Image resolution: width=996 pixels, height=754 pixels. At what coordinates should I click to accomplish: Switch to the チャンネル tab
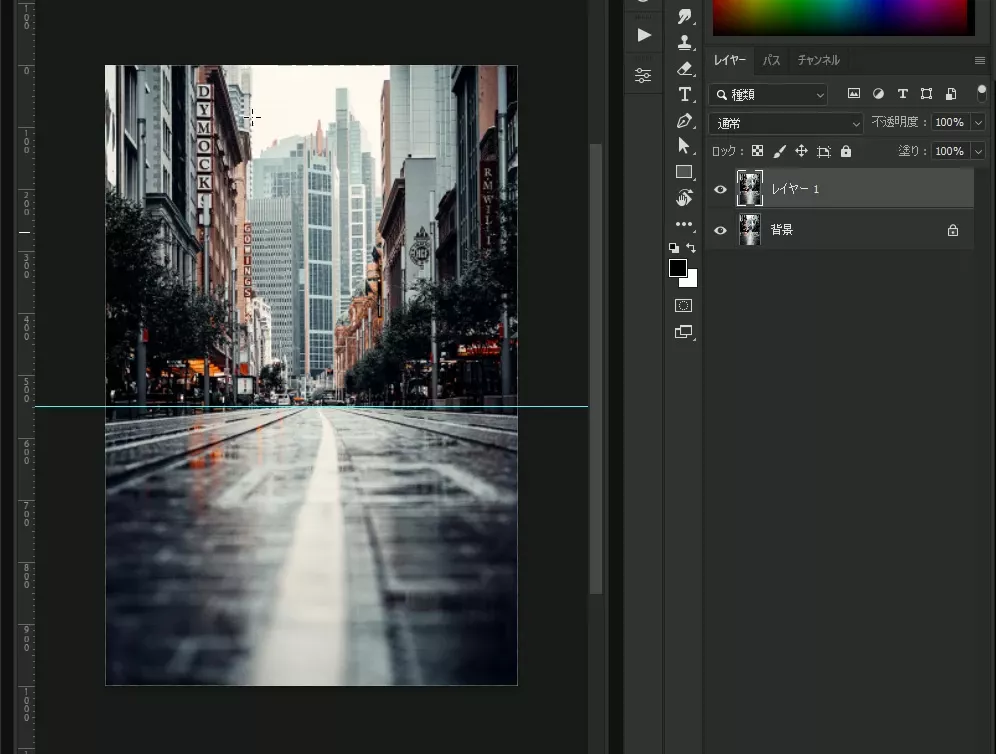click(x=818, y=60)
